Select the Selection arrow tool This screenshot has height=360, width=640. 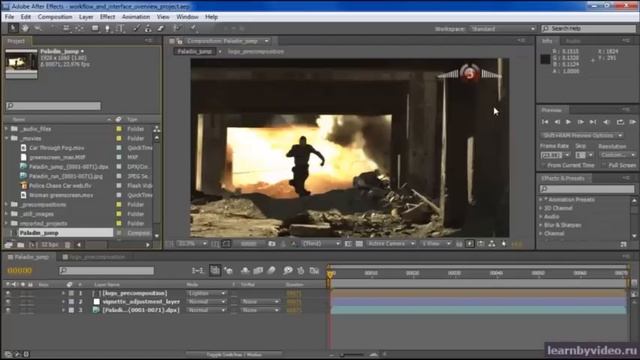[x=13, y=28]
